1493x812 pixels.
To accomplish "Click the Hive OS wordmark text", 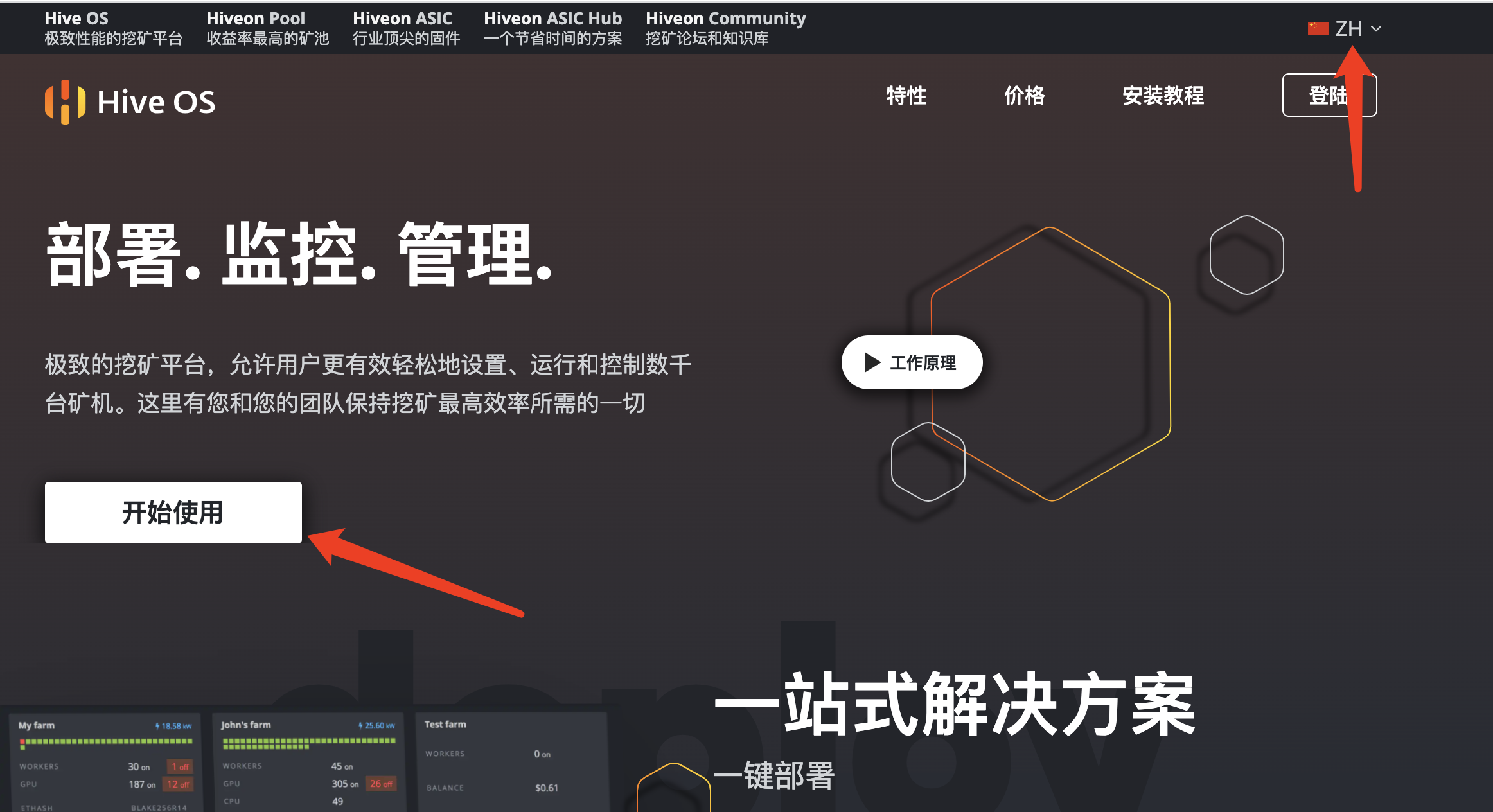I will (x=156, y=102).
